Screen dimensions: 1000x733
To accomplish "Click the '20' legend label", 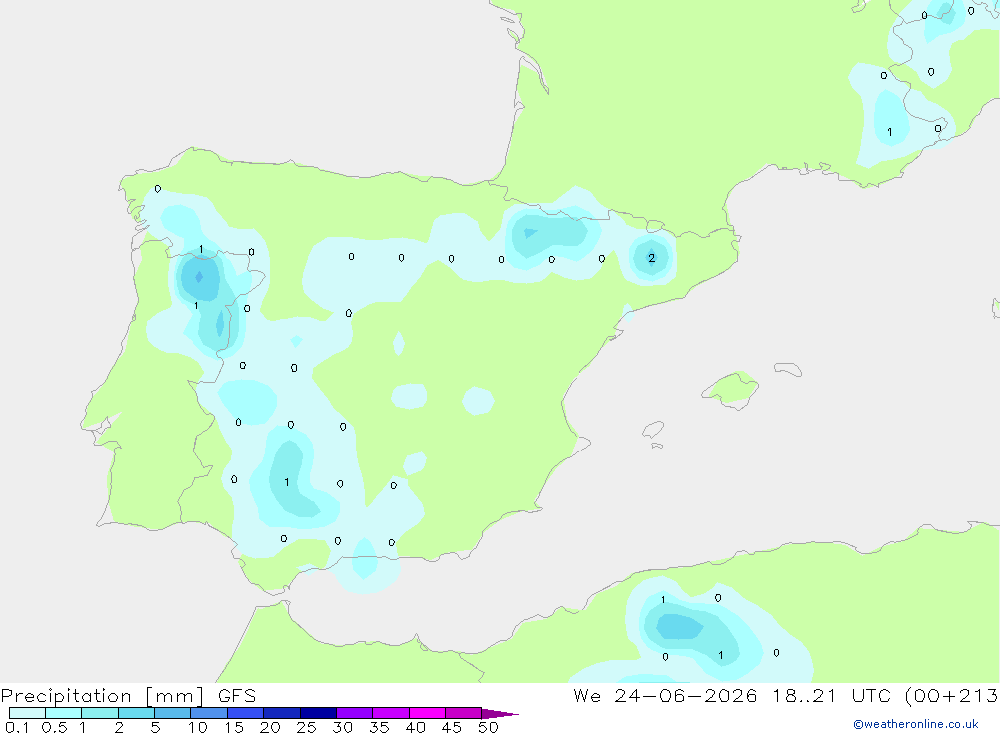I will click(x=270, y=727).
